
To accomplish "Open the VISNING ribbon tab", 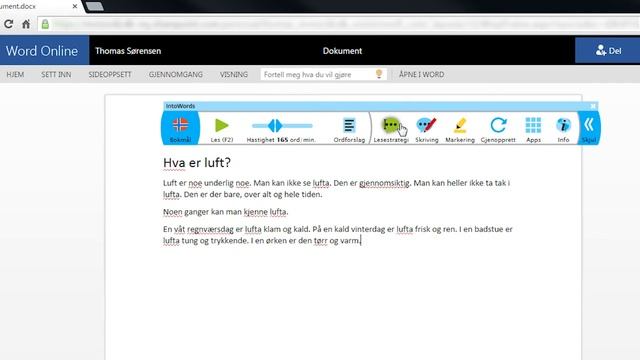I will pyautogui.click(x=233, y=75).
